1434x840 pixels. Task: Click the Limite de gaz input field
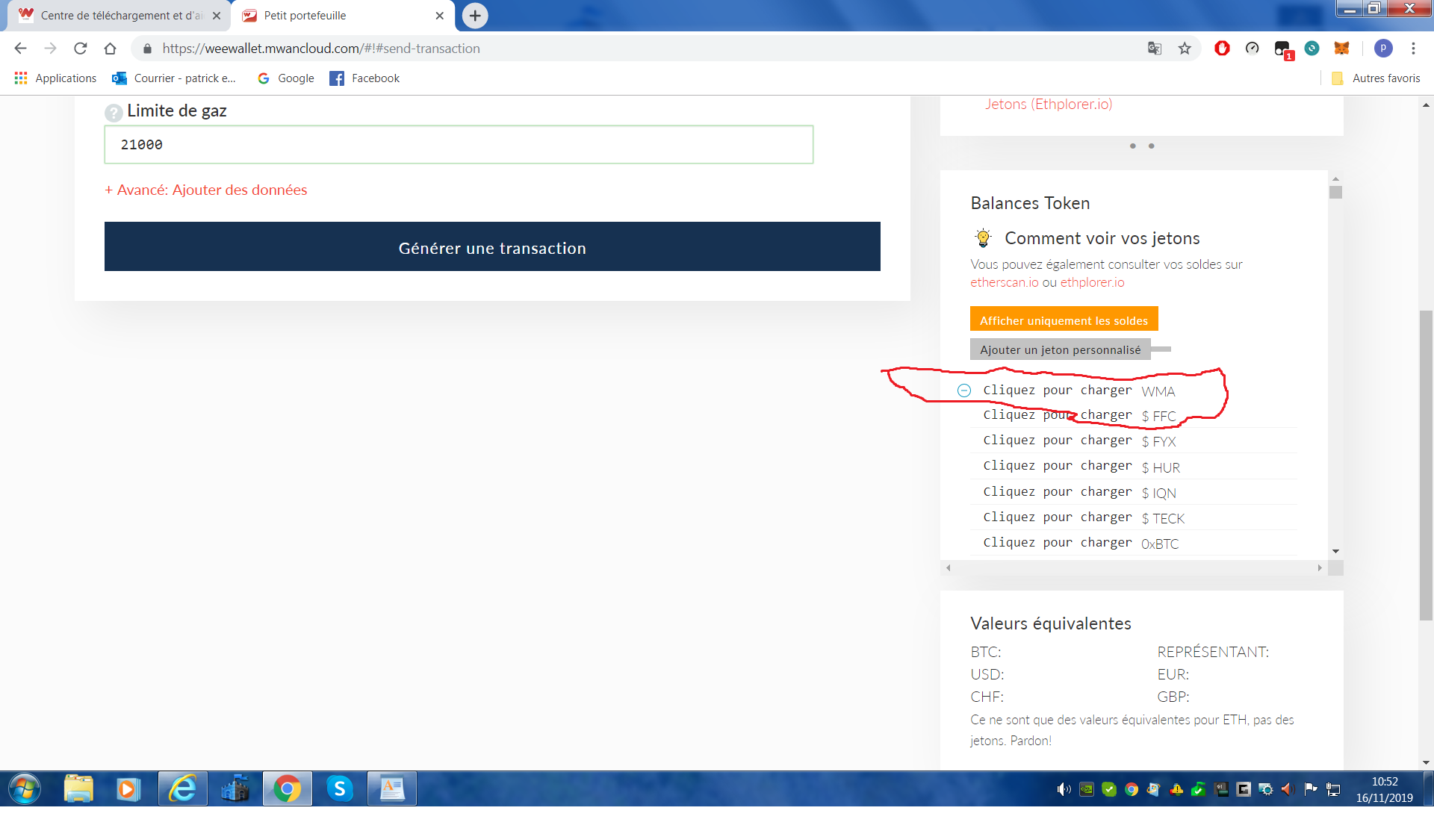point(459,145)
